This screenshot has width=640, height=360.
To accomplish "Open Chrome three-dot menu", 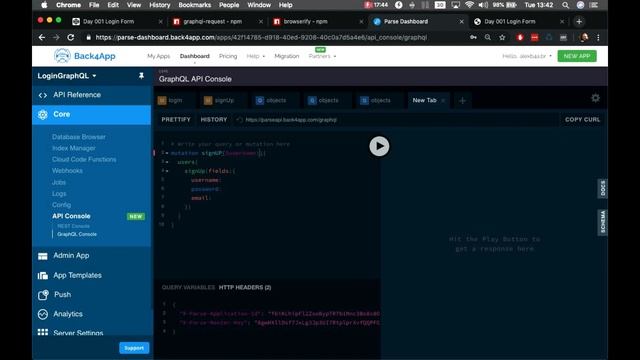I will [598, 37].
